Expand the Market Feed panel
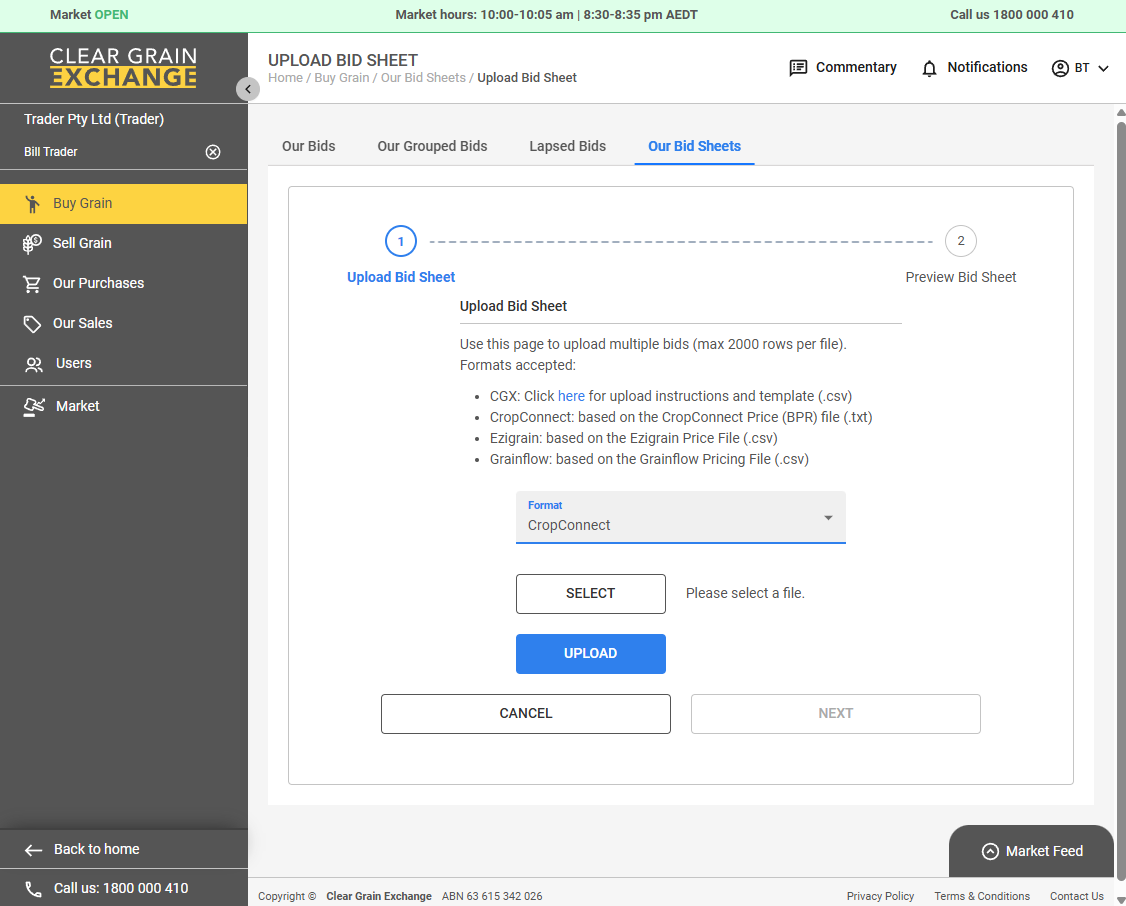The image size is (1126, 906). [1032, 851]
